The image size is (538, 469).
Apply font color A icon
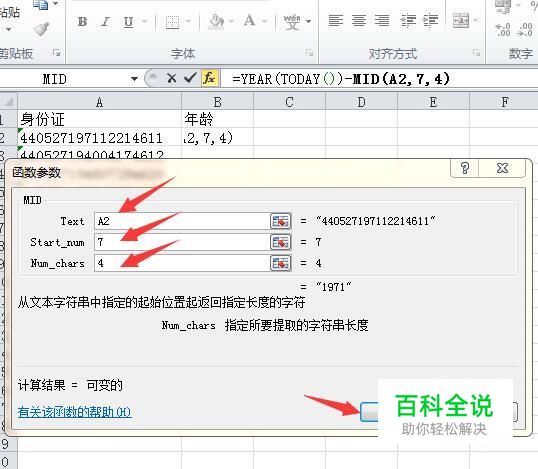[x=249, y=21]
